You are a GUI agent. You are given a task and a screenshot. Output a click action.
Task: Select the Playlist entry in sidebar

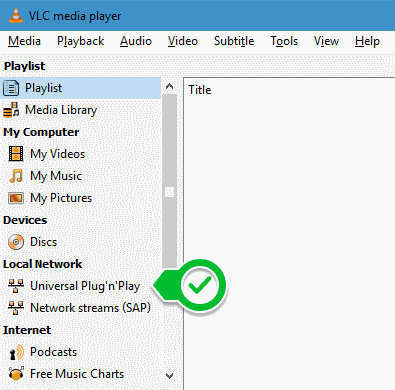pos(81,88)
